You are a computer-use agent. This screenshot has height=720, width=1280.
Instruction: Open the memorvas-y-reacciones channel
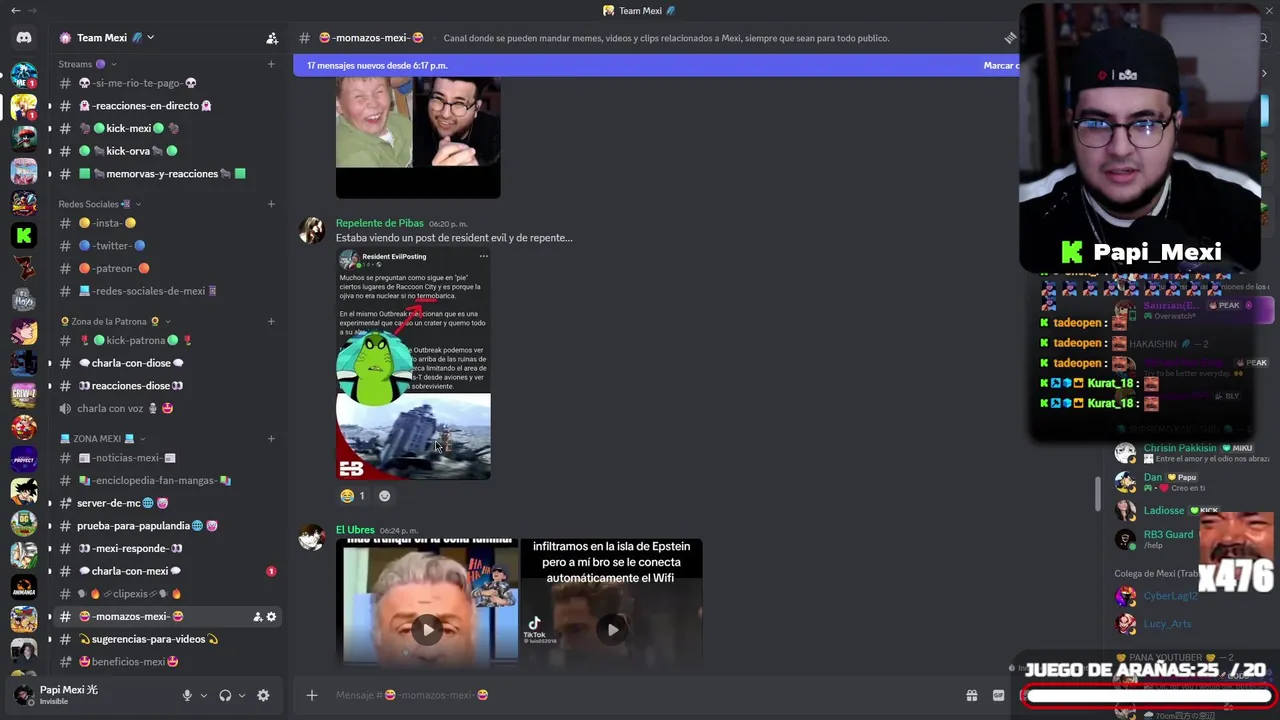[x=167, y=174]
